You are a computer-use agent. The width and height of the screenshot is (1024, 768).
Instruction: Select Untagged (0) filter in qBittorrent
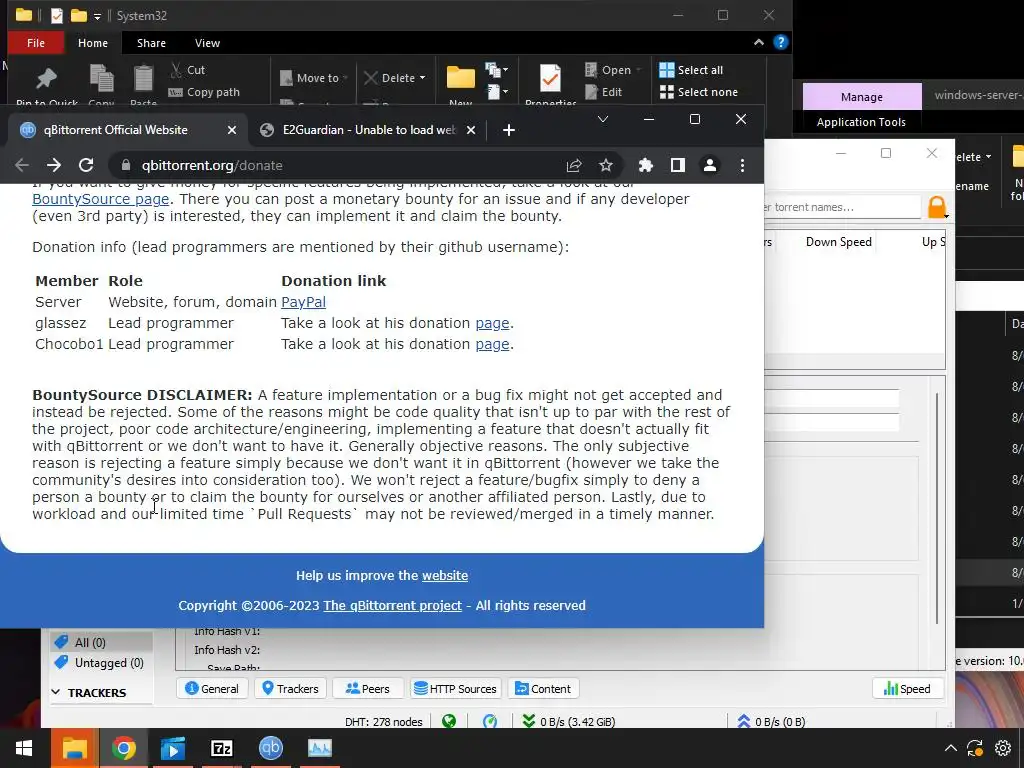click(x=101, y=663)
